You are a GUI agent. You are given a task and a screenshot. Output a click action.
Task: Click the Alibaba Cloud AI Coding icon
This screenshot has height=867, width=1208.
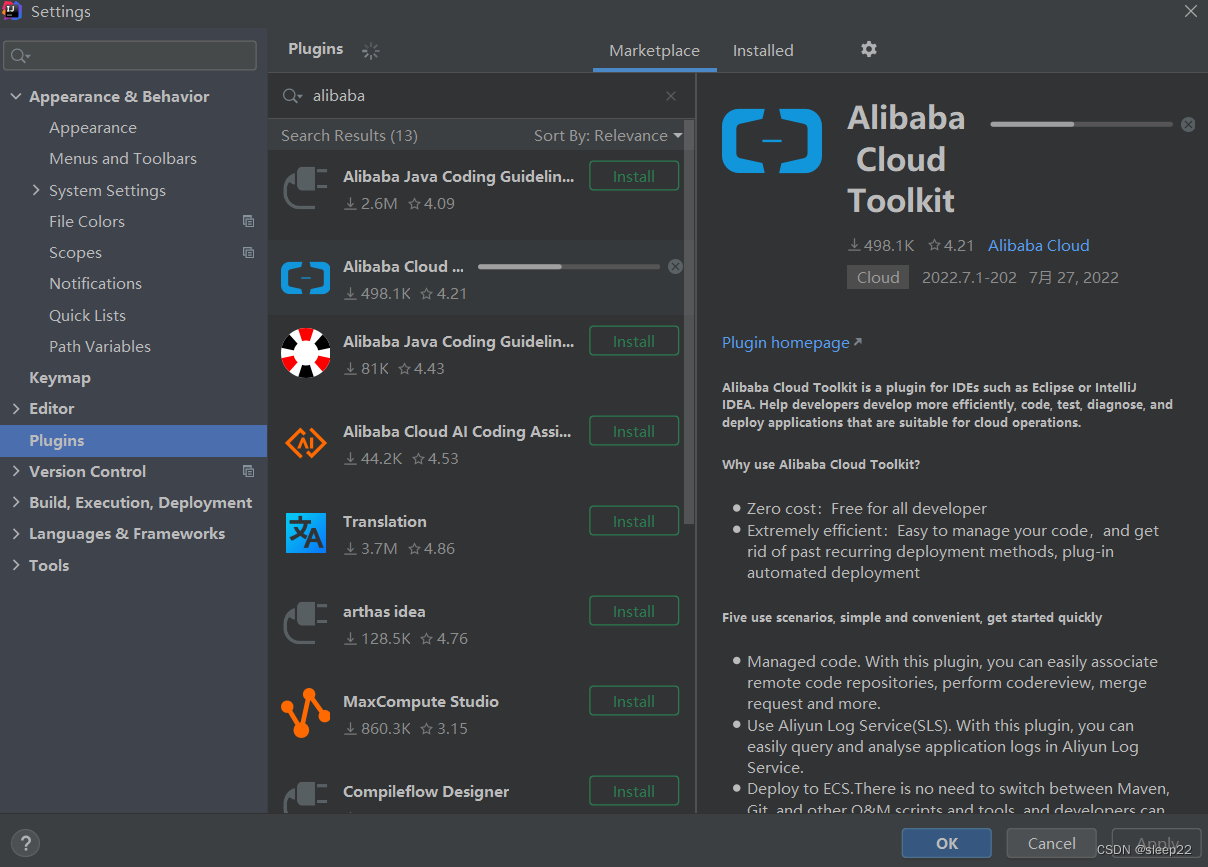coord(306,443)
